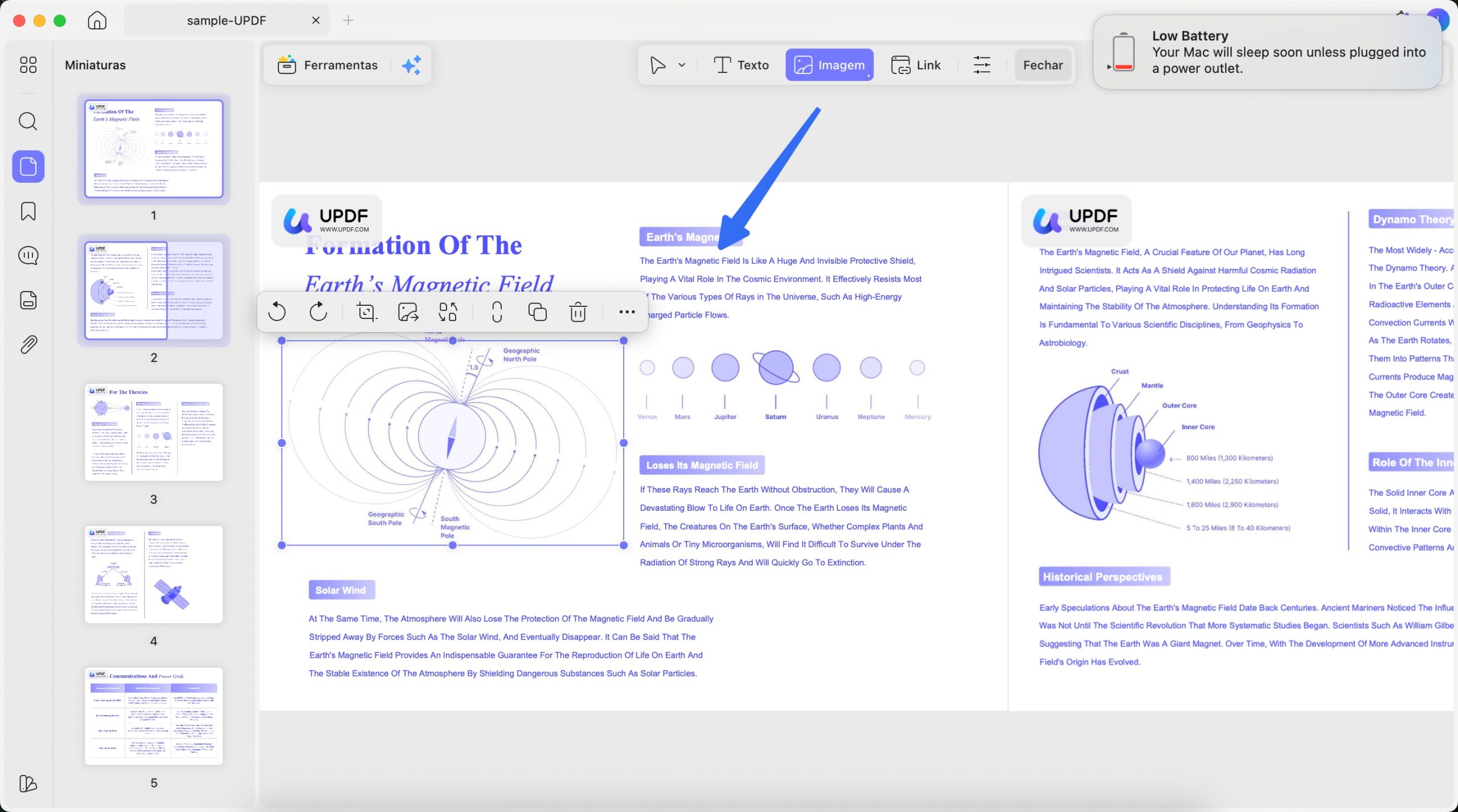This screenshot has height=812, width=1458.
Task: Switch to Texto editing mode
Action: coord(741,65)
